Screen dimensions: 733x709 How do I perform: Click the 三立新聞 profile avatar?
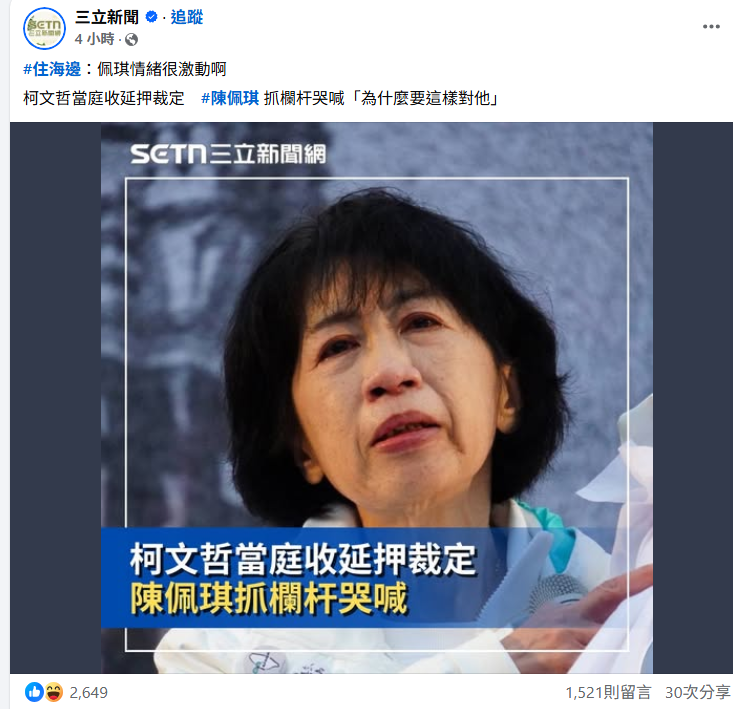tap(44, 29)
